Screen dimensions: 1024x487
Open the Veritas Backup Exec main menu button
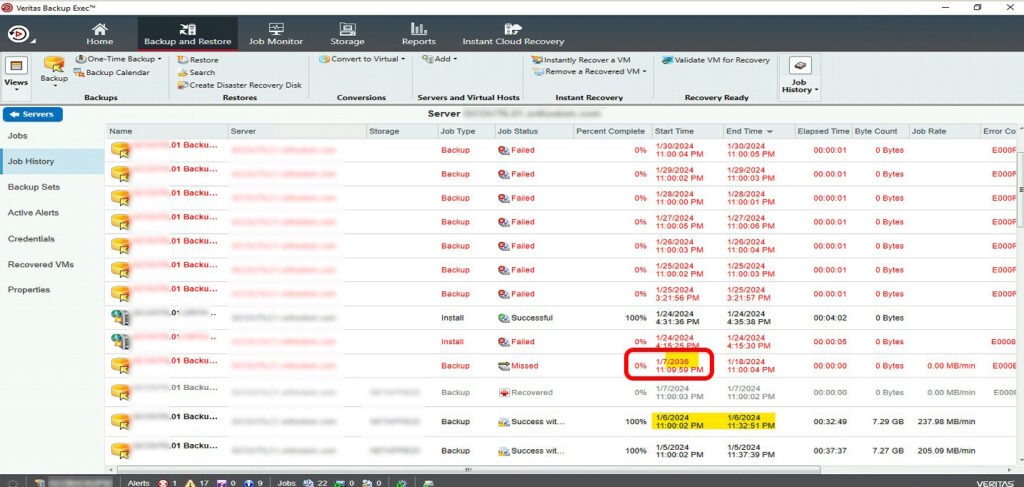pyautogui.click(x=20, y=34)
